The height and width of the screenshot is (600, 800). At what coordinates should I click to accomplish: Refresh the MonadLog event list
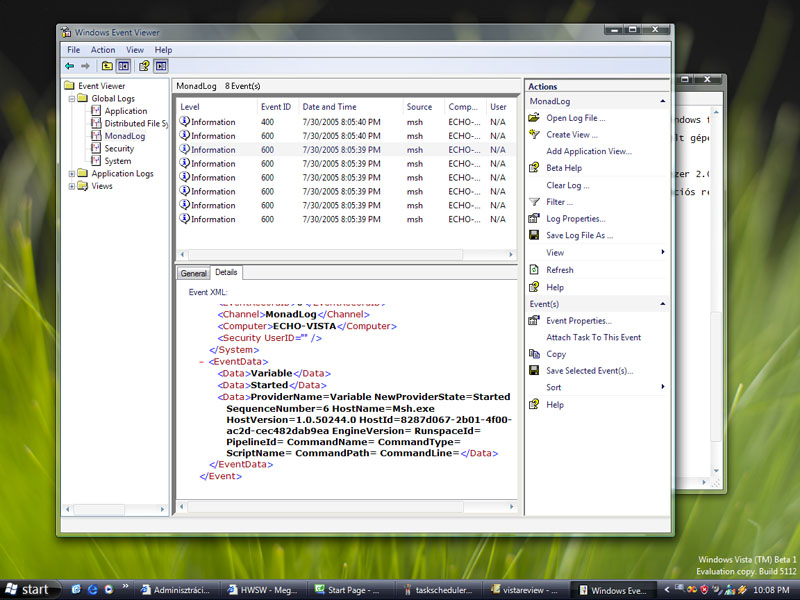[x=559, y=270]
